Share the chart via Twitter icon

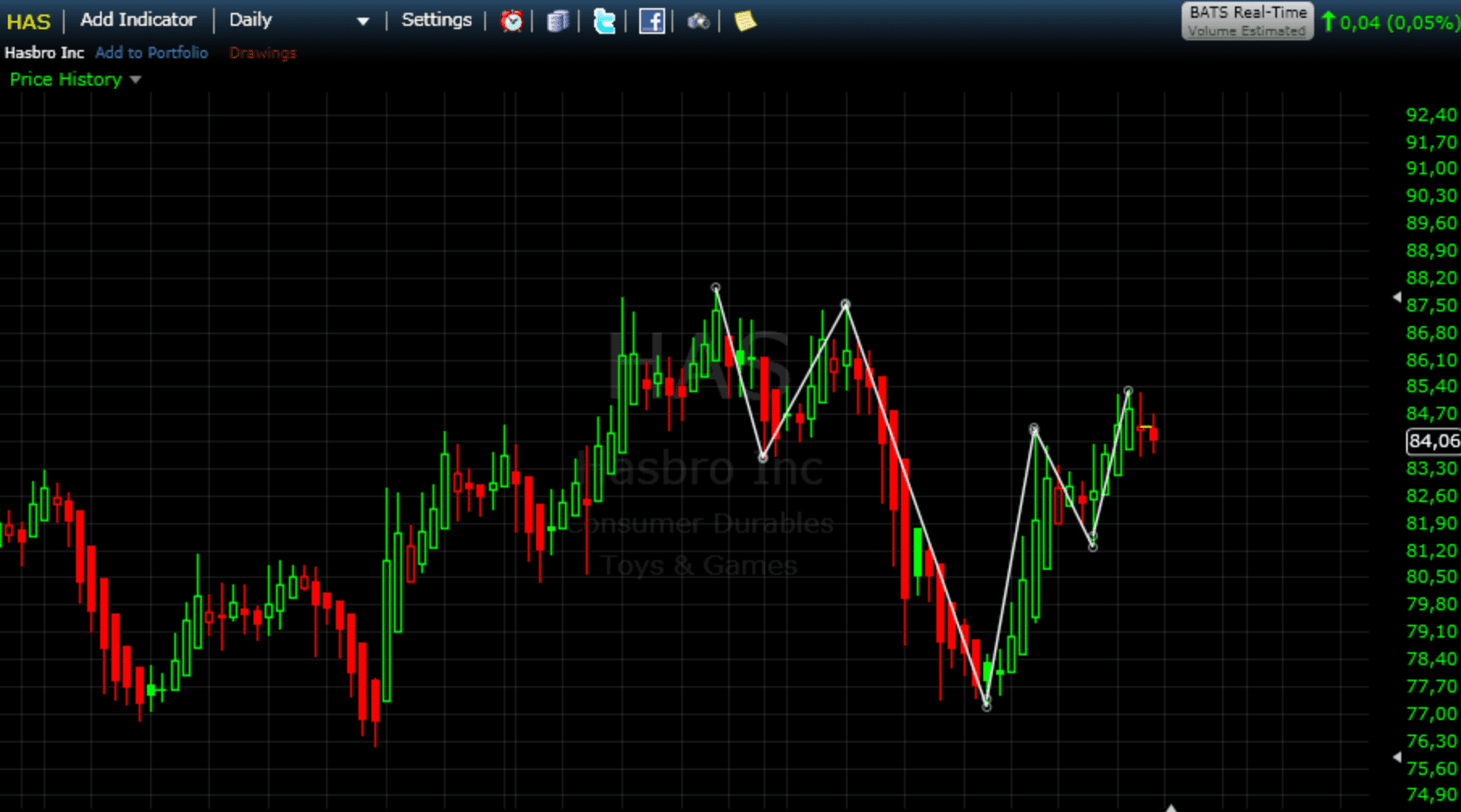604,21
